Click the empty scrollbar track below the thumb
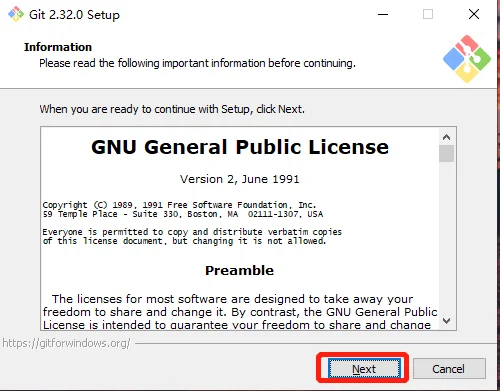Viewport: 500px width, 391px height. [446, 237]
